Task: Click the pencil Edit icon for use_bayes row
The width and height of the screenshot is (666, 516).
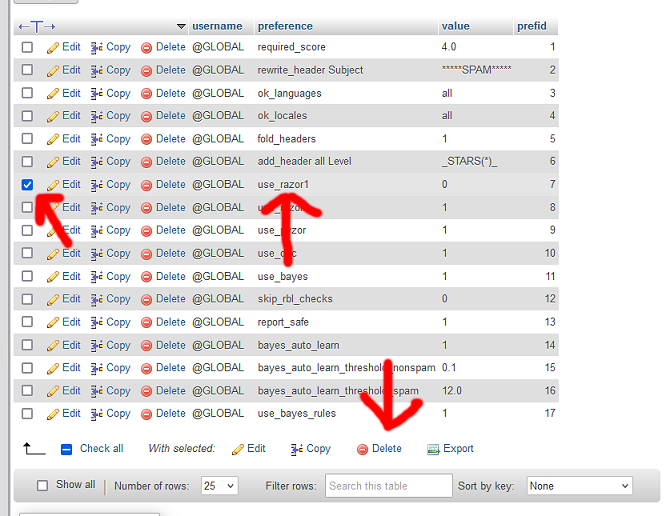Action: pos(54,276)
